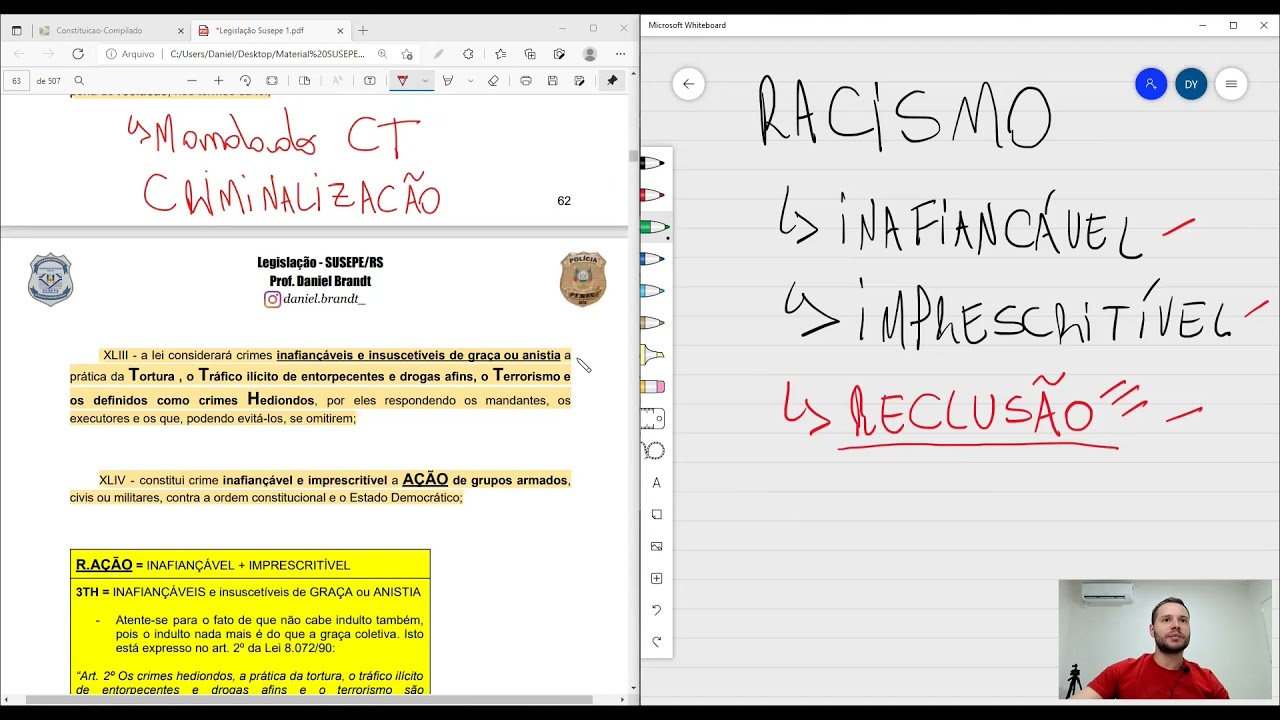The width and height of the screenshot is (1280, 720).
Task: Select the light blue pen in Whiteboard
Action: click(x=654, y=291)
